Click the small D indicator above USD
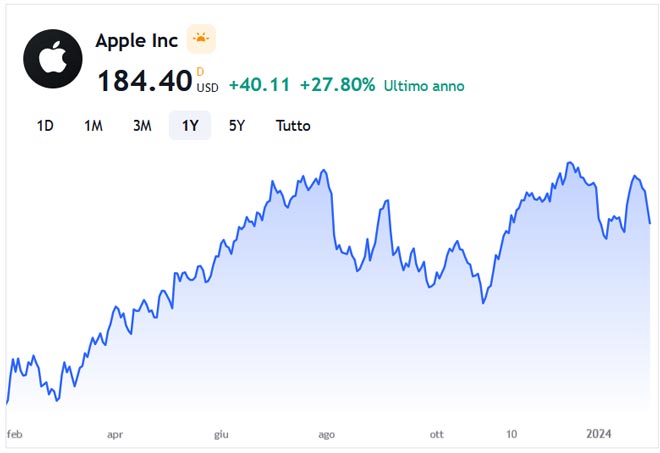Viewport: 660px width, 453px height. (x=200, y=71)
